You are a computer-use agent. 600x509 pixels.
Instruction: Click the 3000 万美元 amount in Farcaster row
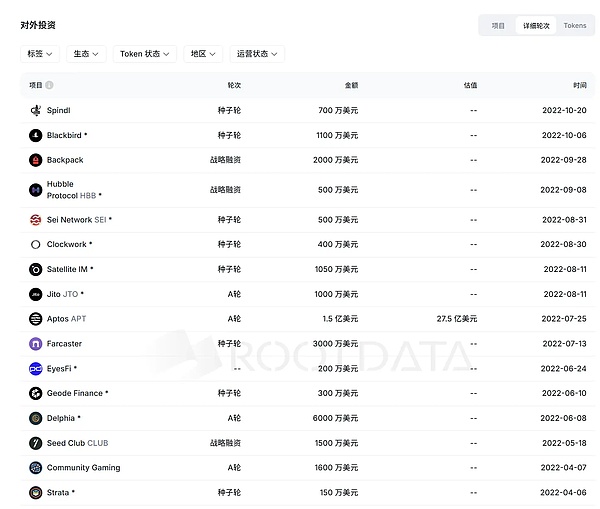pyautogui.click(x=336, y=344)
